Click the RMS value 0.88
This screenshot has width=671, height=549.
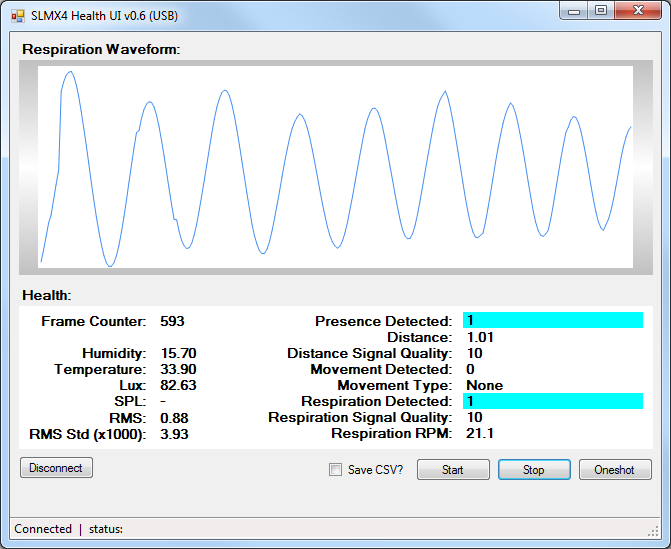(x=175, y=418)
